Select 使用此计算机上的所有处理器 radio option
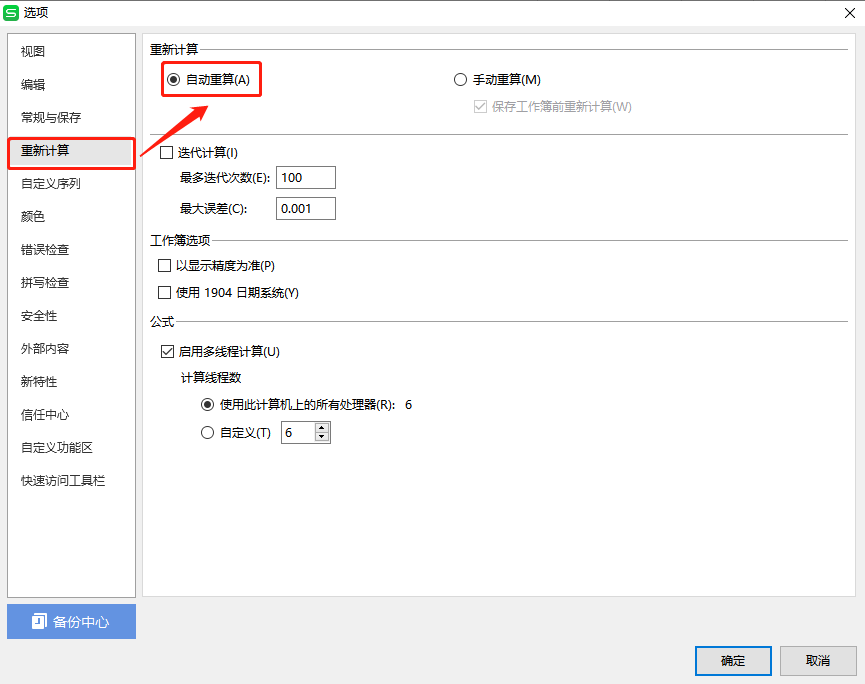The image size is (865, 684). point(207,405)
